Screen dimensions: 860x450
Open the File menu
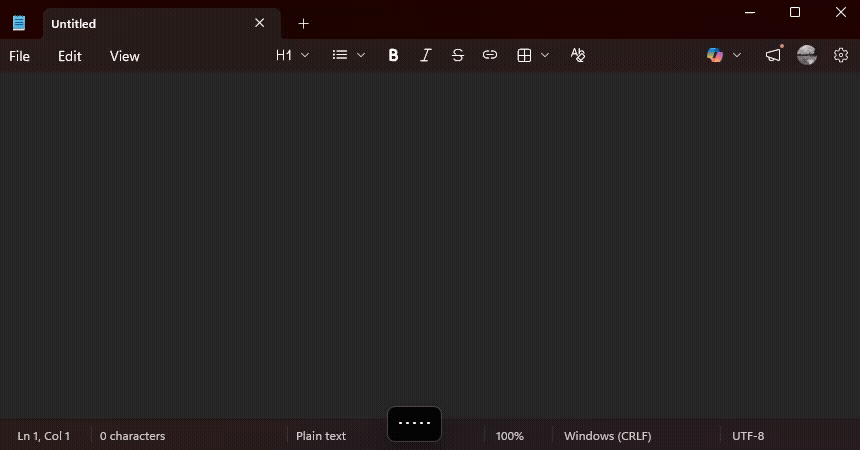[x=19, y=56]
